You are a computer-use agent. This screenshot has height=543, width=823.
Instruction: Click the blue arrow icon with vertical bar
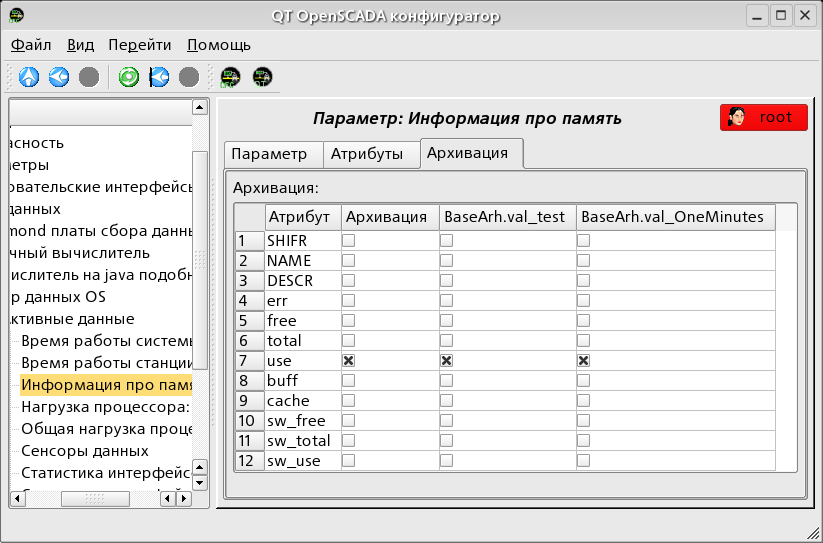point(158,77)
